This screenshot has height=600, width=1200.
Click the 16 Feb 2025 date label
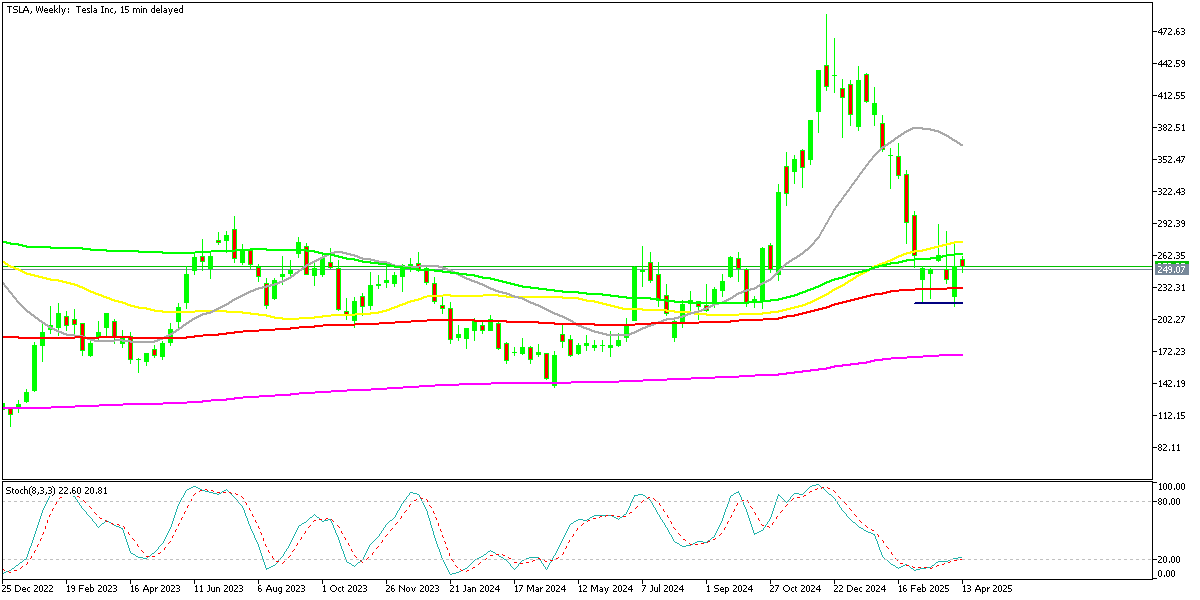(925, 591)
